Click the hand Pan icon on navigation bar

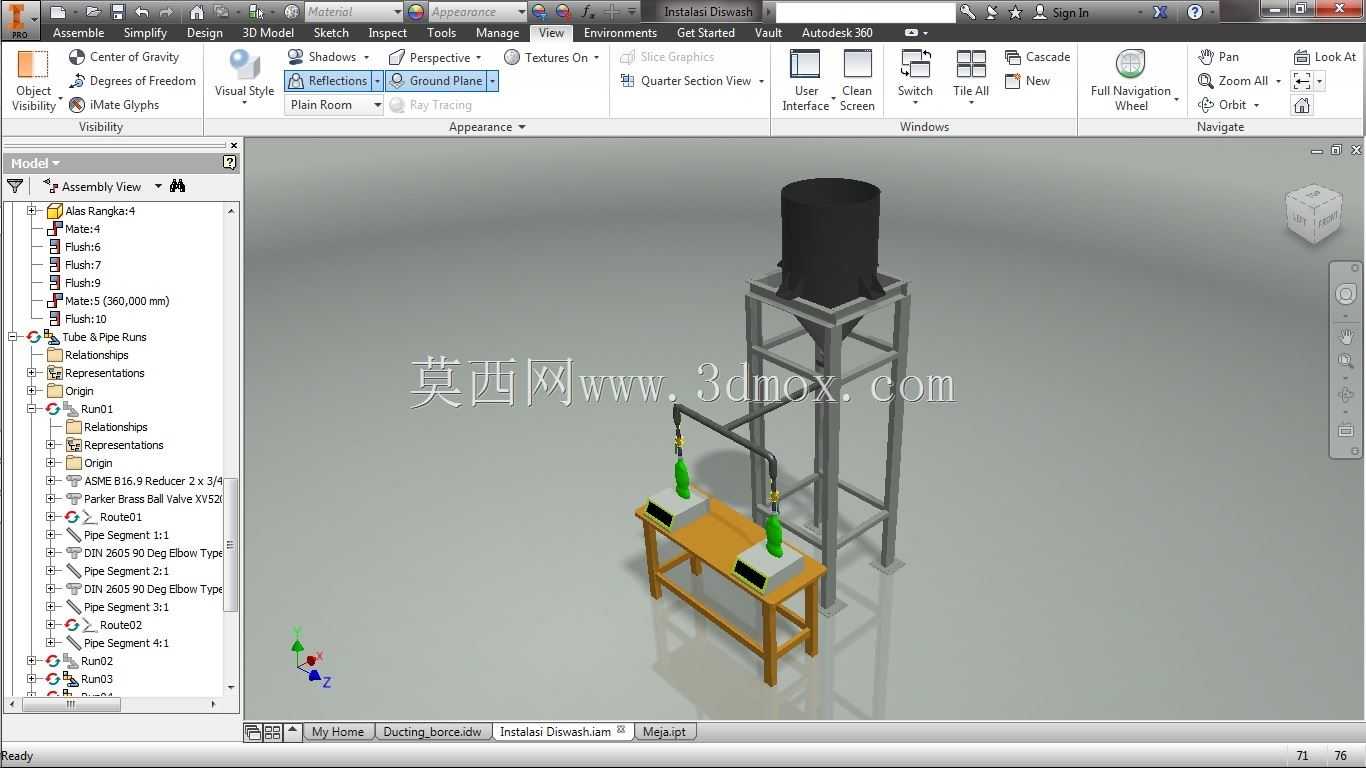[1346, 336]
